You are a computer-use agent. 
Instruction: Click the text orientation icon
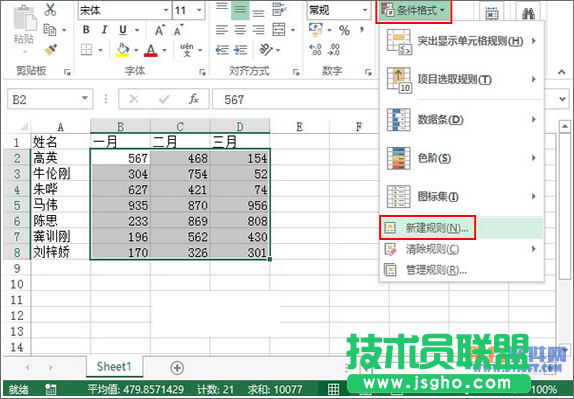[x=266, y=50]
